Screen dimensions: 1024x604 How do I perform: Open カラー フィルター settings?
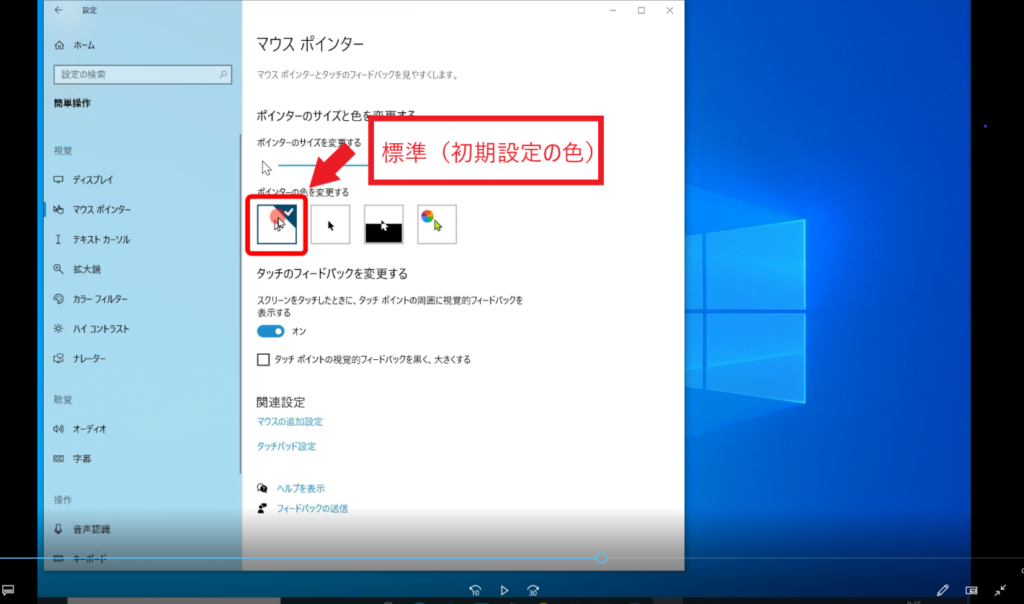99,299
